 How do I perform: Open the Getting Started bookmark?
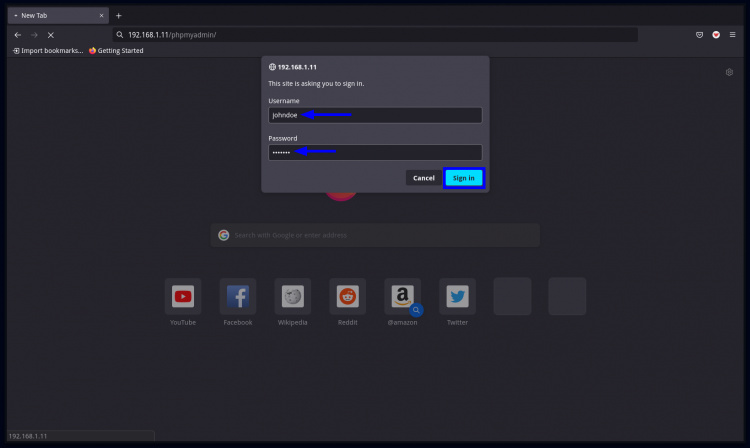[116, 50]
